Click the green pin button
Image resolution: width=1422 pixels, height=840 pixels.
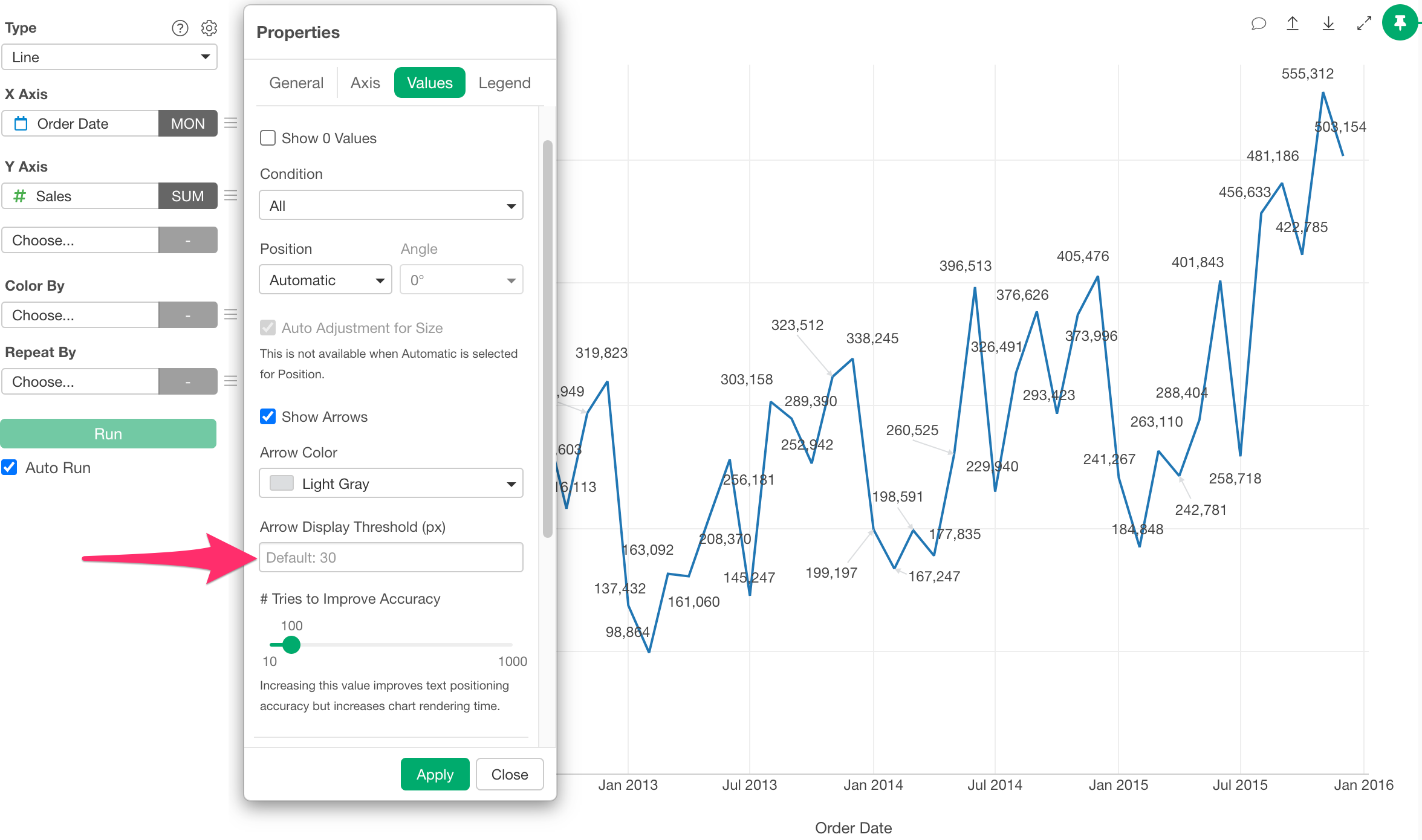pos(1400,23)
